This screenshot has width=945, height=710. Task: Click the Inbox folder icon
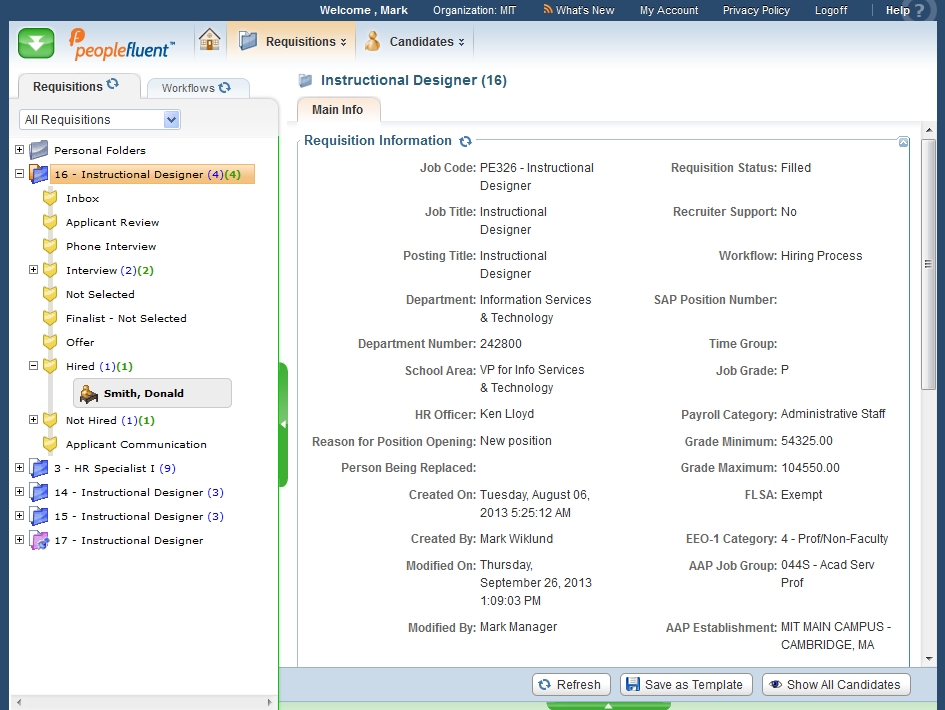click(50, 198)
